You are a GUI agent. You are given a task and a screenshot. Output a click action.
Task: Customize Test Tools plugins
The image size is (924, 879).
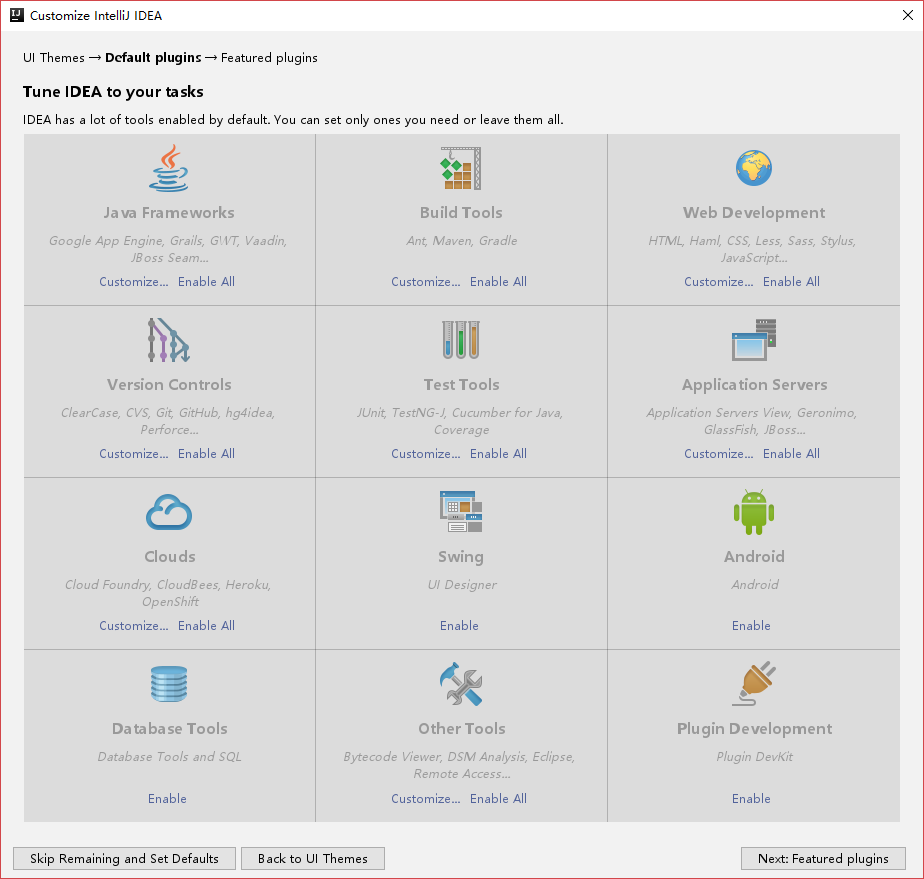pyautogui.click(x=425, y=454)
